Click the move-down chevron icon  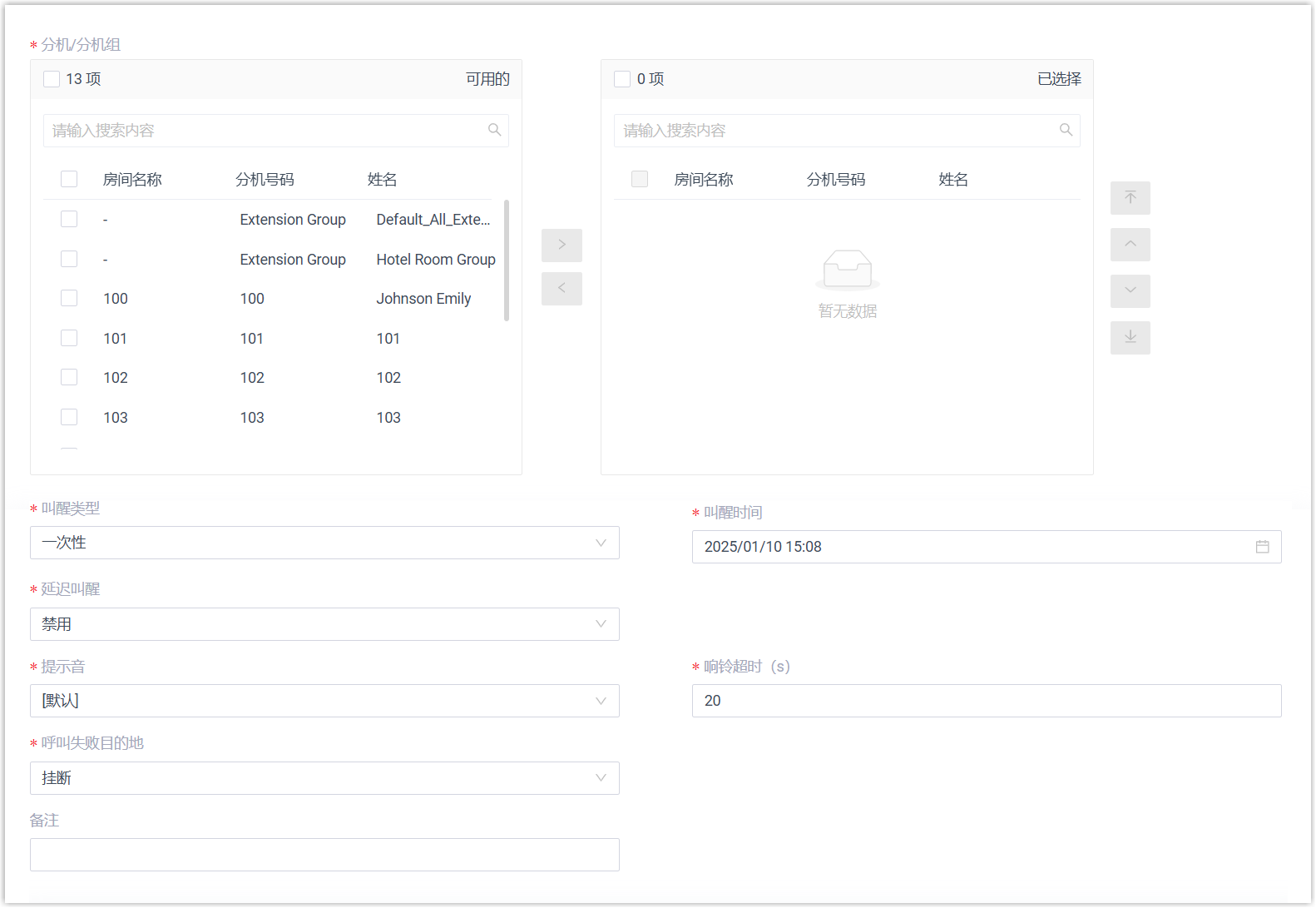click(x=1130, y=291)
